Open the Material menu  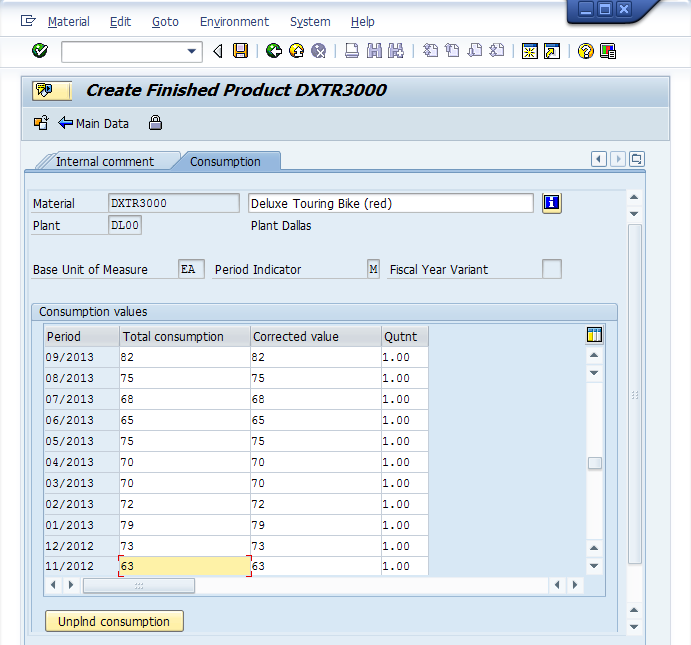(x=68, y=22)
